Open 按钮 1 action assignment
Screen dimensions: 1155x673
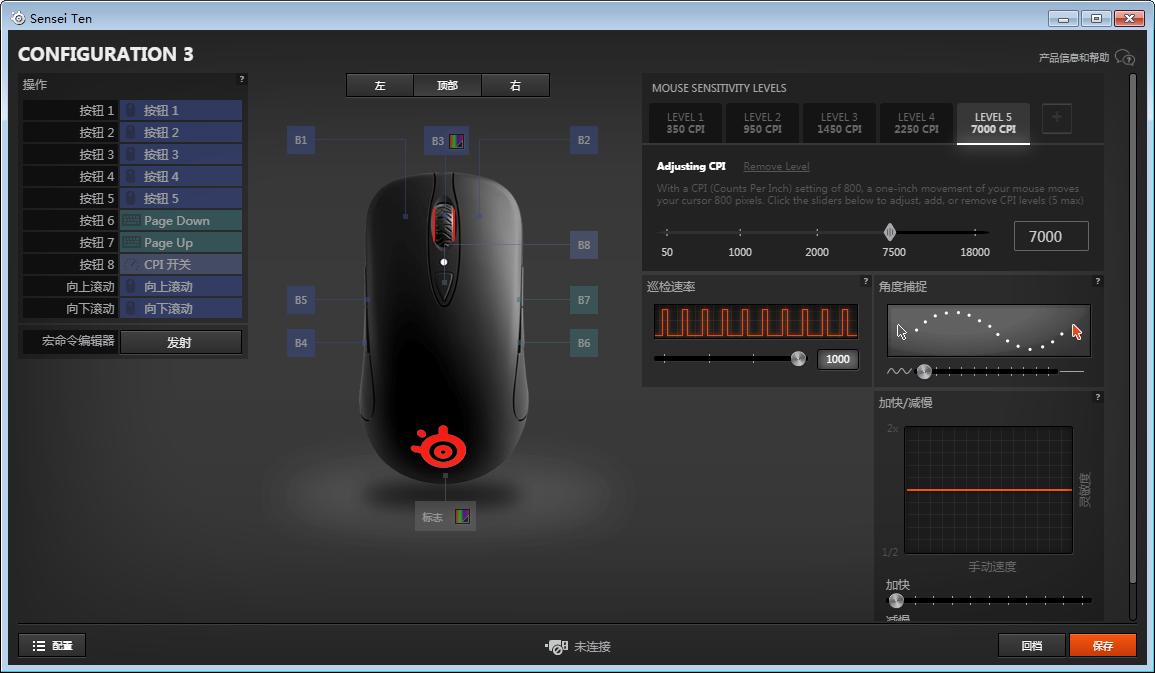click(x=180, y=110)
